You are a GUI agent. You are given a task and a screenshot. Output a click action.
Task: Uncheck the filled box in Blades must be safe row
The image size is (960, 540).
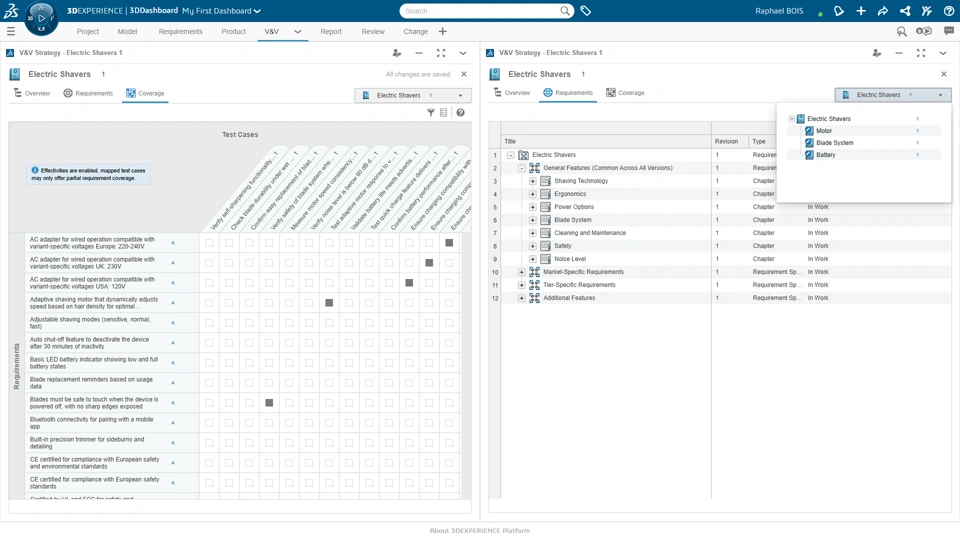coord(269,402)
